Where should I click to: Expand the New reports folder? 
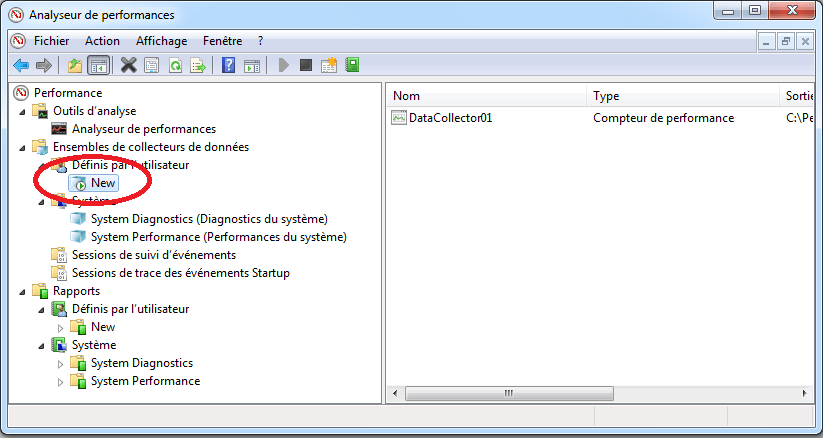[x=61, y=327]
